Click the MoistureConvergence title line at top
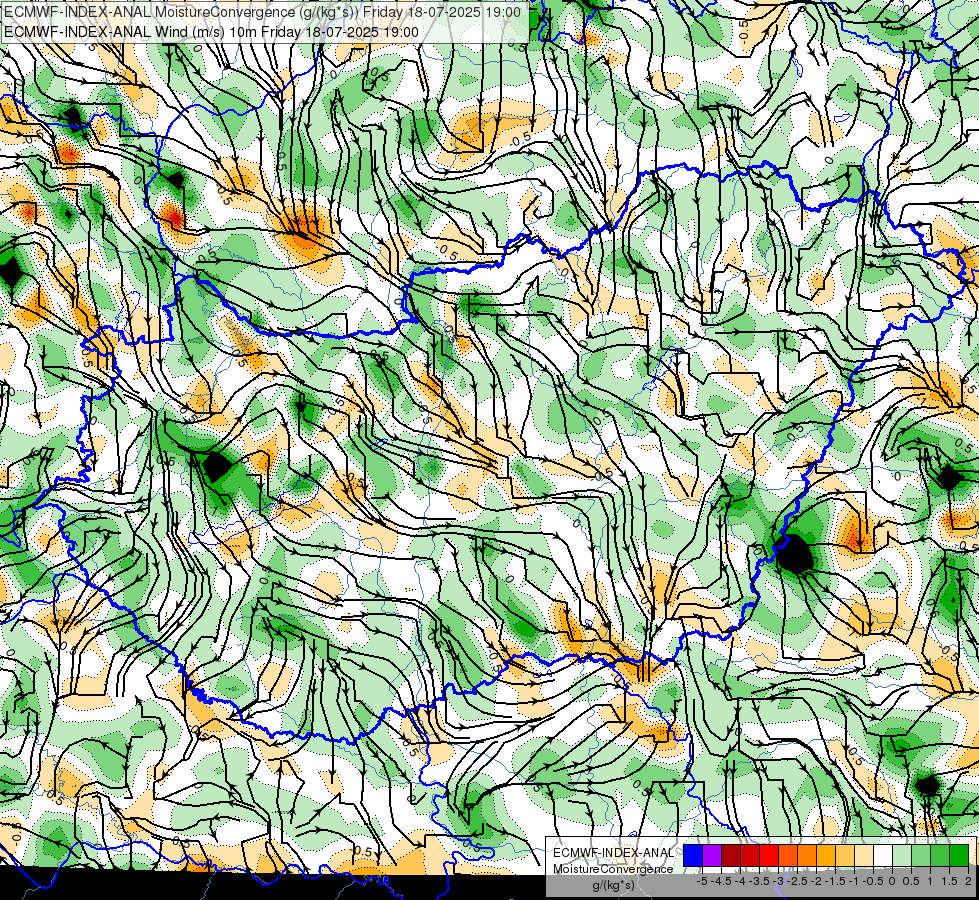The width and height of the screenshot is (979, 900). click(x=262, y=12)
